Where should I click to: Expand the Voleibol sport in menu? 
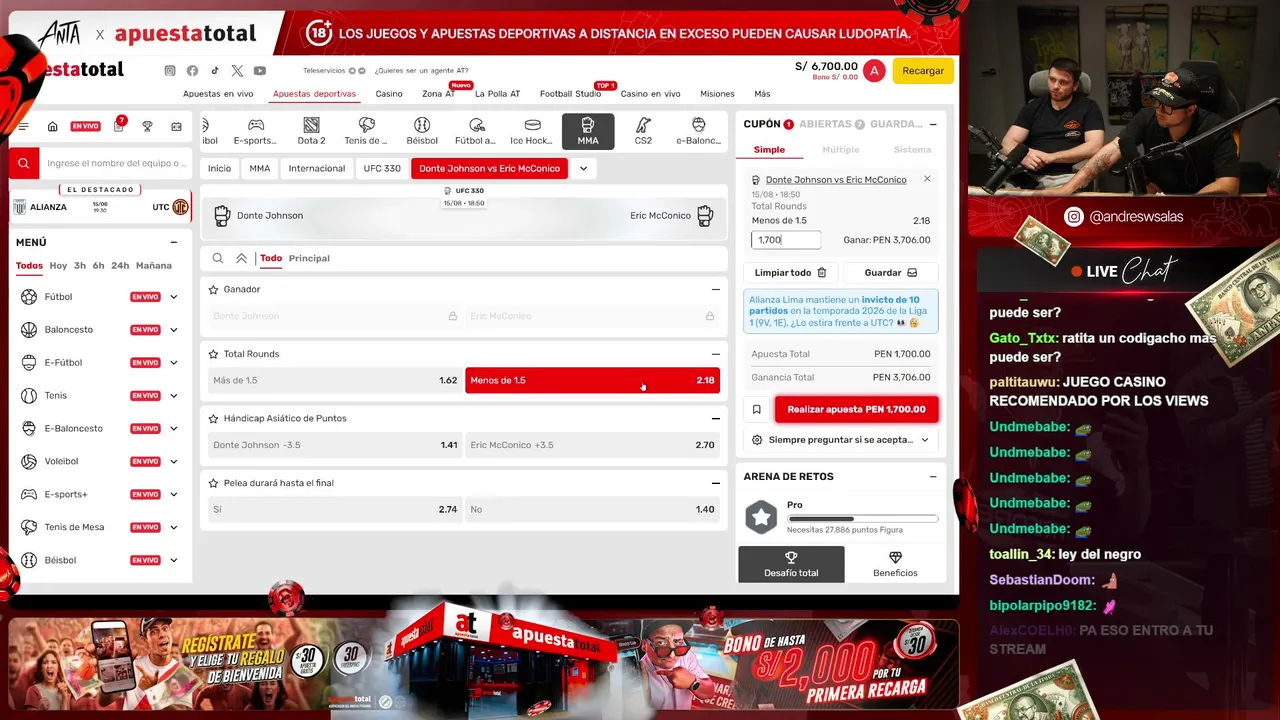[x=174, y=462]
